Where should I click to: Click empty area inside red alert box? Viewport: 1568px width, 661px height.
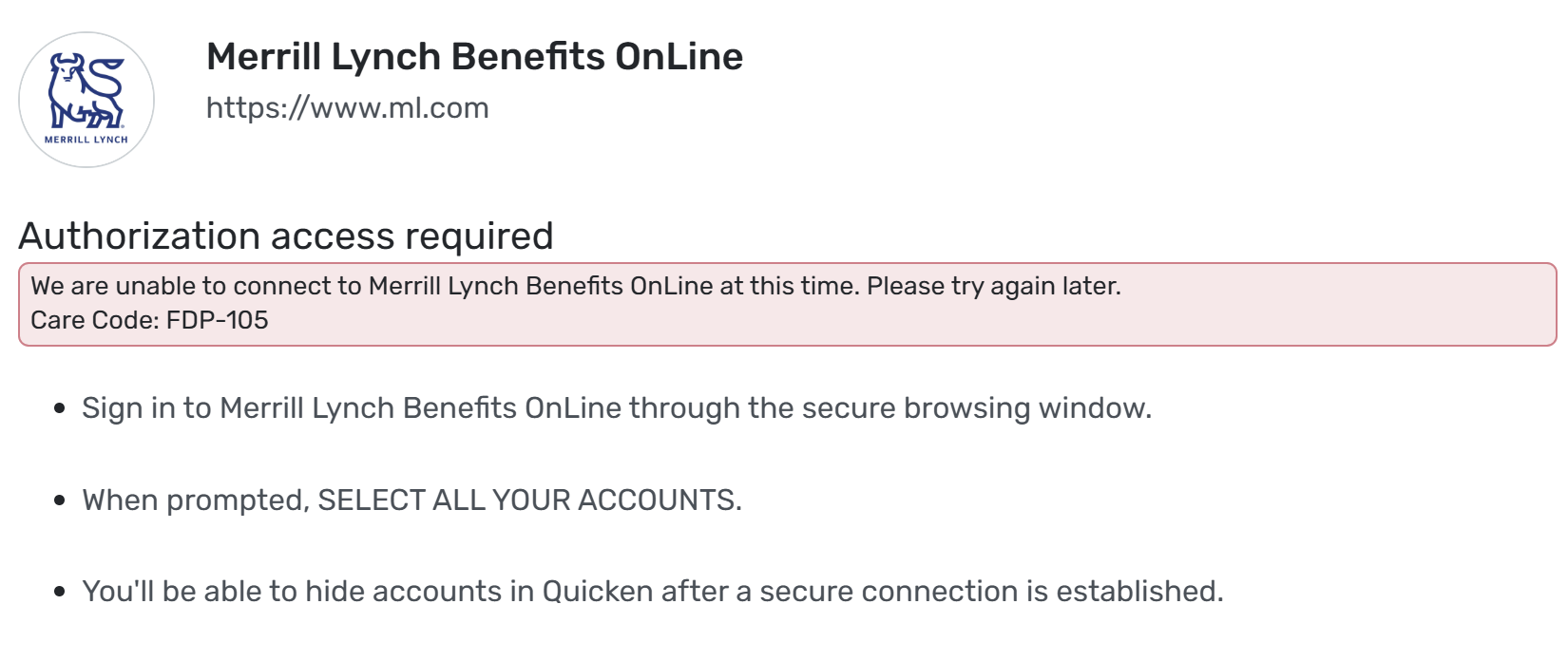point(950,321)
